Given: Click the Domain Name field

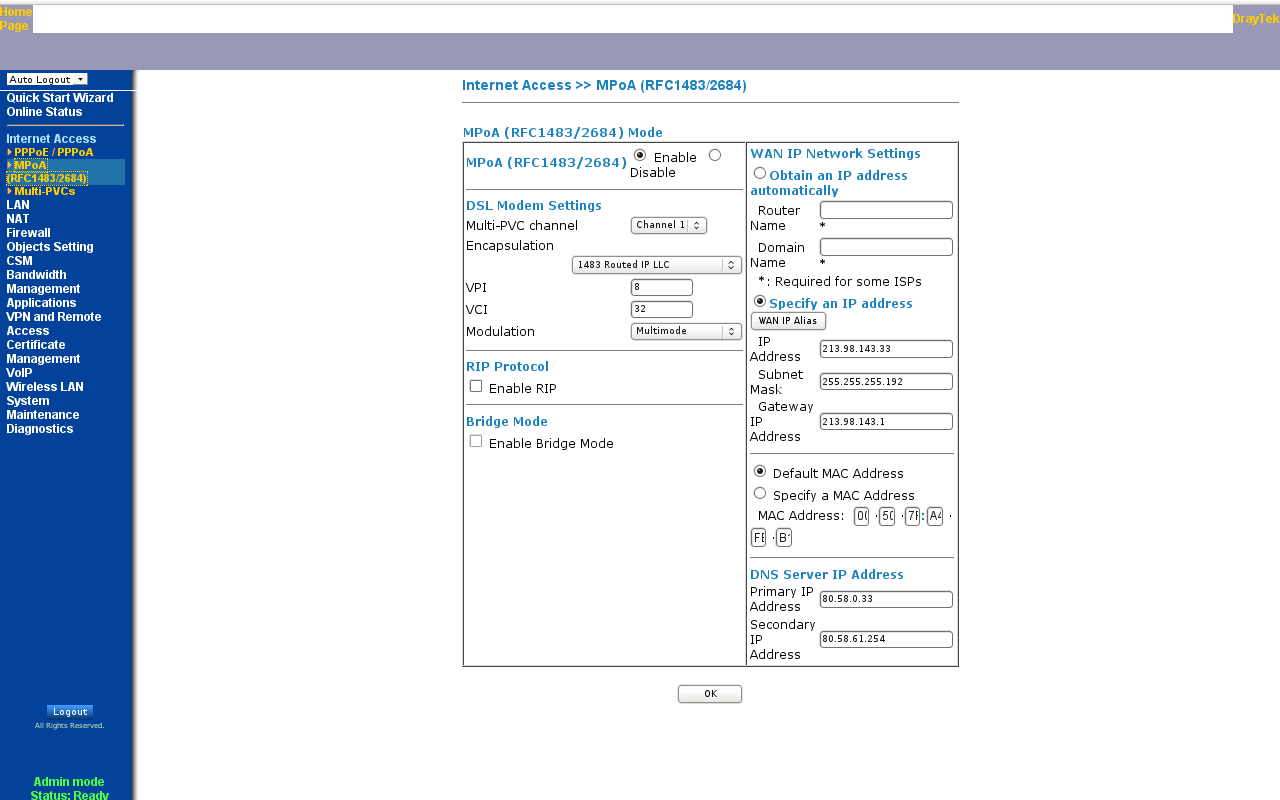Looking at the screenshot, I should [886, 247].
